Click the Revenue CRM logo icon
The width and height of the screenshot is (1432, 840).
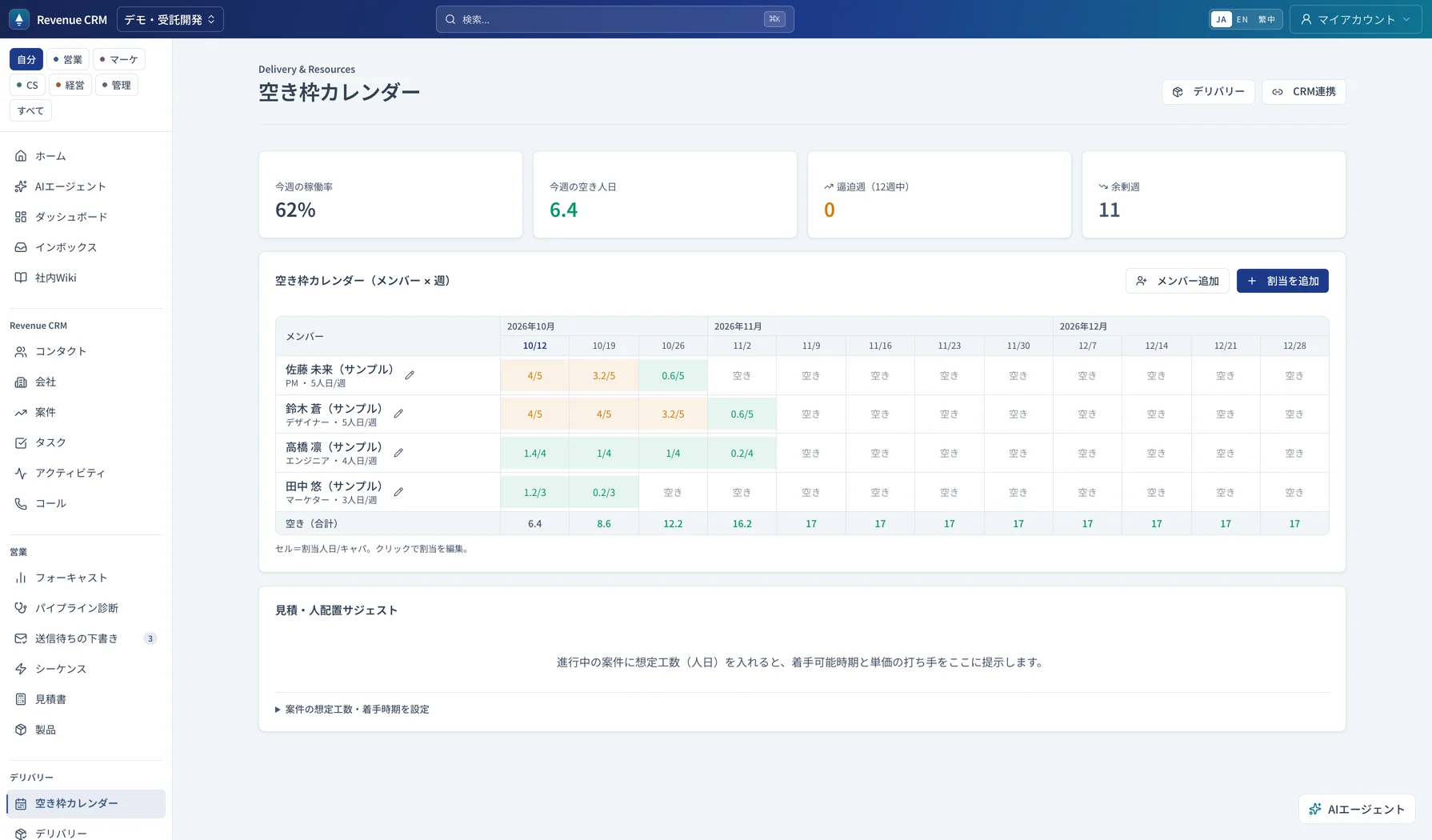click(x=19, y=19)
